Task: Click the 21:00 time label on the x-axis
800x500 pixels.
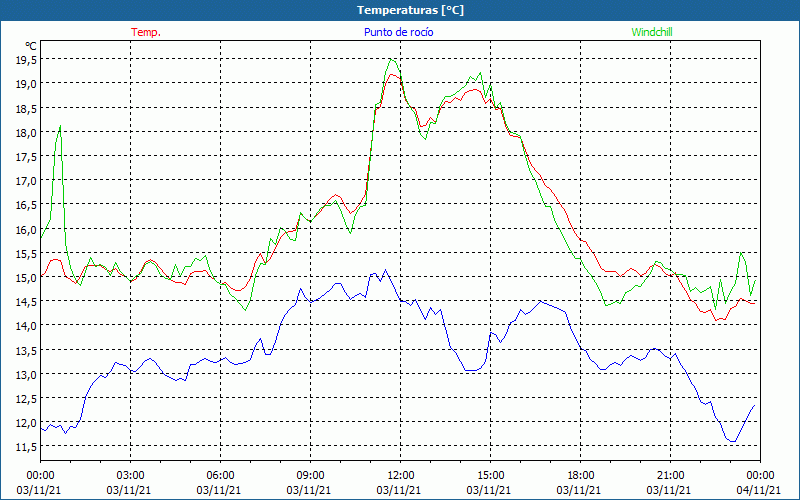Action: coord(670,475)
